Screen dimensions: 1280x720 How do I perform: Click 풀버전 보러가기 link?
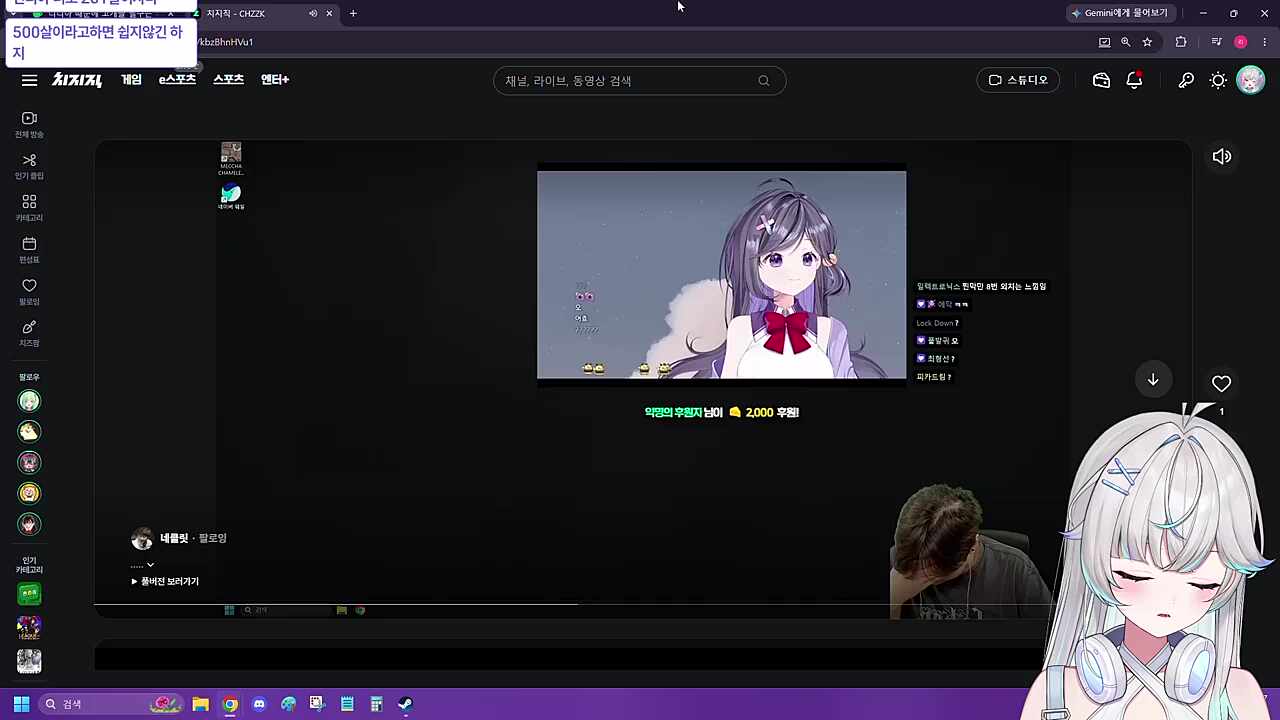click(165, 581)
